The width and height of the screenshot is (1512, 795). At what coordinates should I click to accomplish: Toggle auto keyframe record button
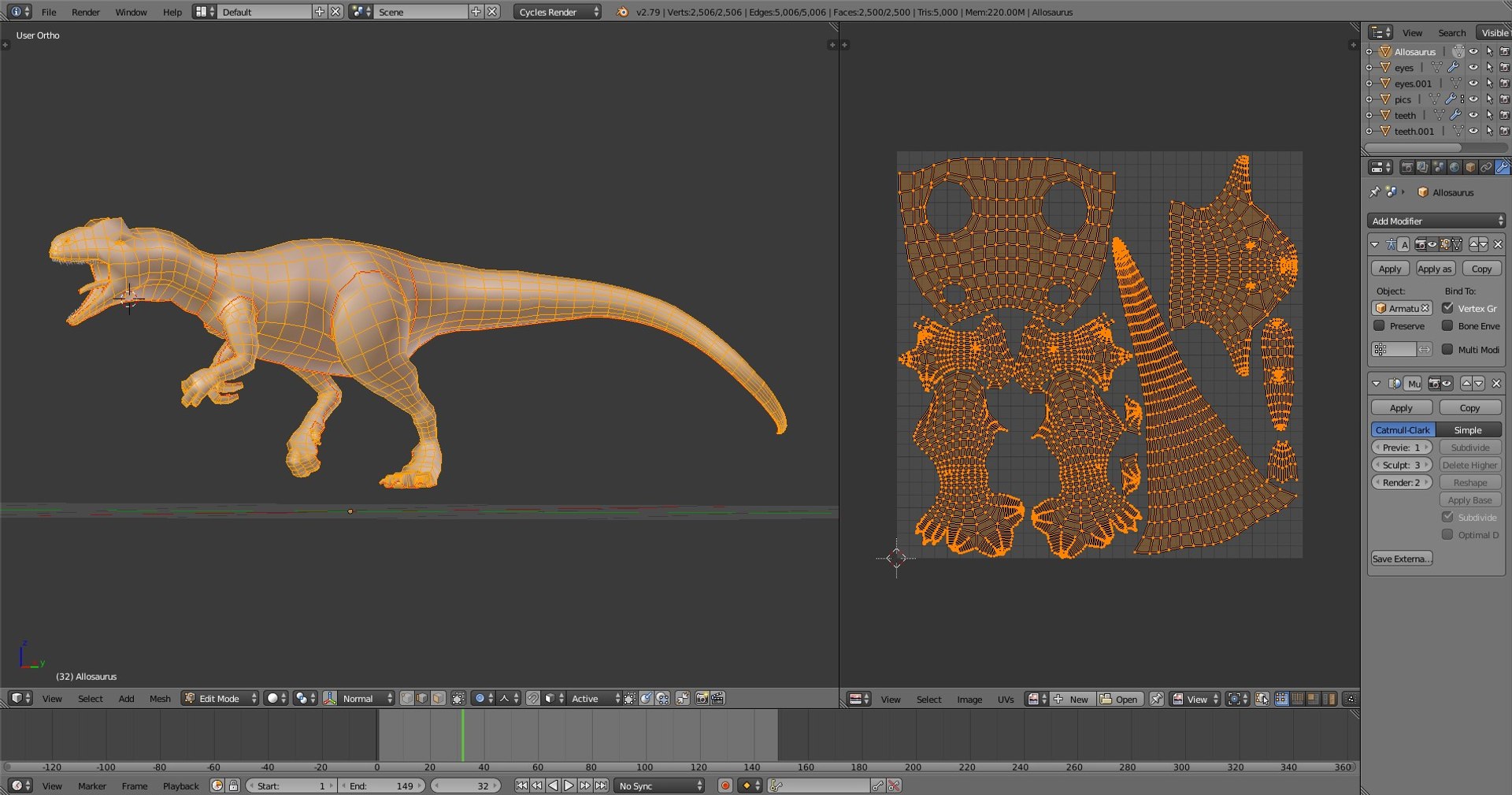[725, 786]
